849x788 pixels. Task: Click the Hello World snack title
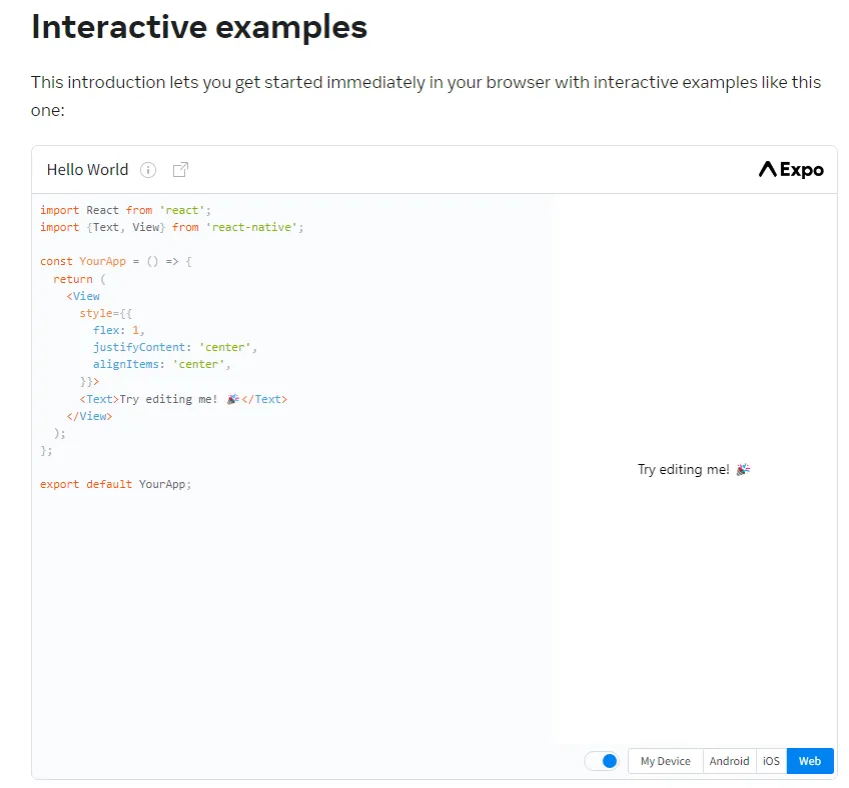(86, 169)
